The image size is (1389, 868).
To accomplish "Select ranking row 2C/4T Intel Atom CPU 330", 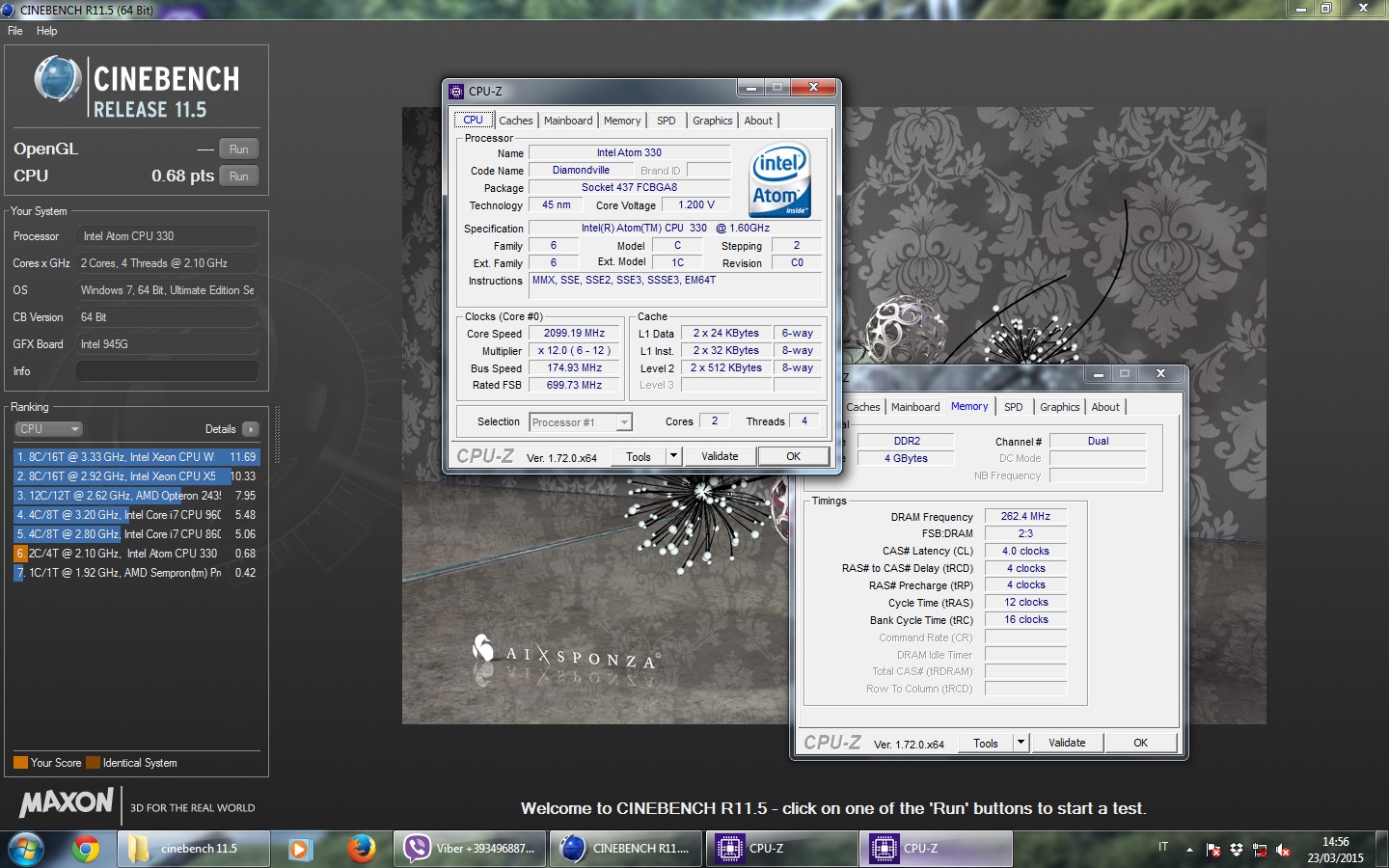I will [136, 554].
